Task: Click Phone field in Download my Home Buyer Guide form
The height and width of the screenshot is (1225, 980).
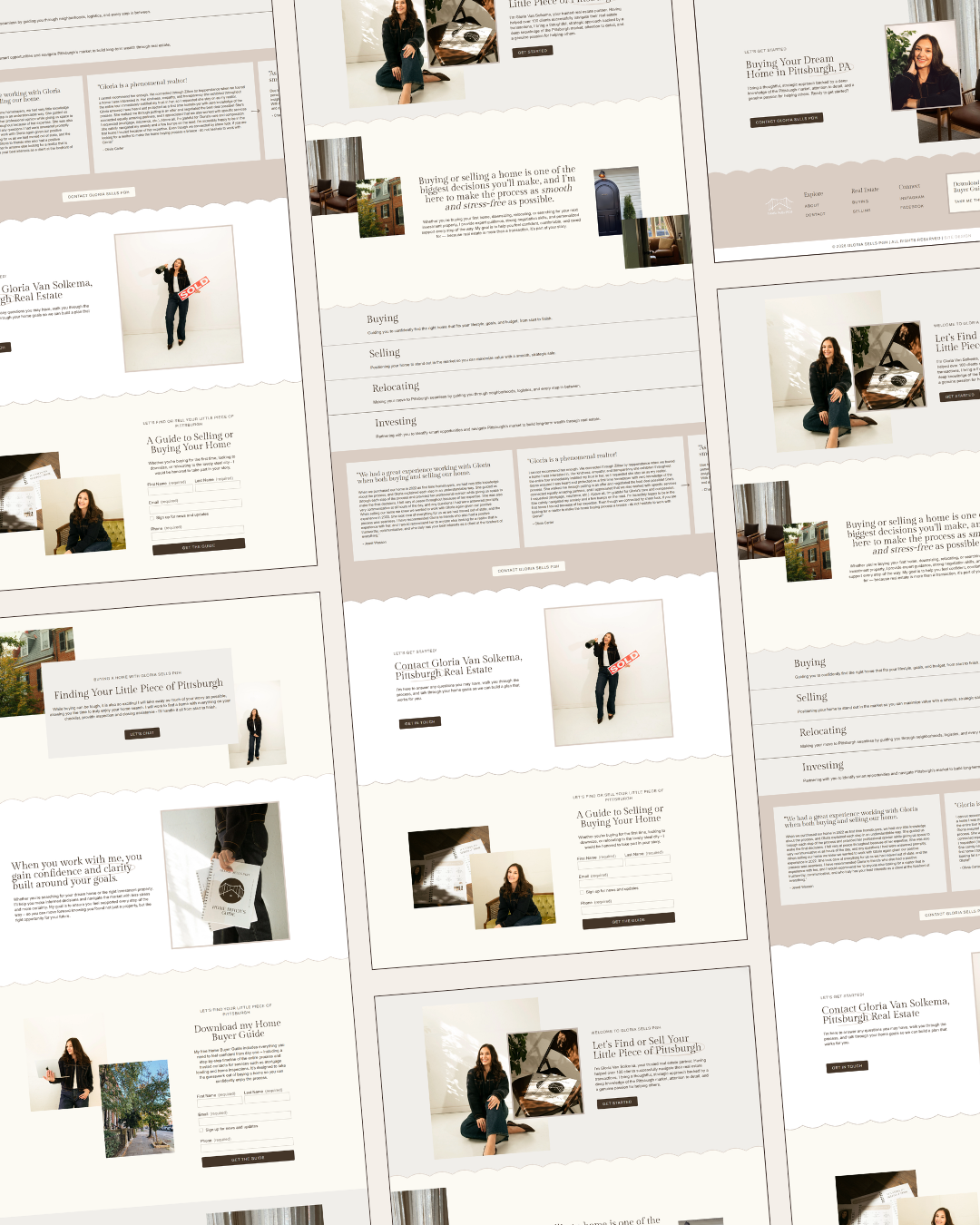Action: click(x=247, y=1145)
